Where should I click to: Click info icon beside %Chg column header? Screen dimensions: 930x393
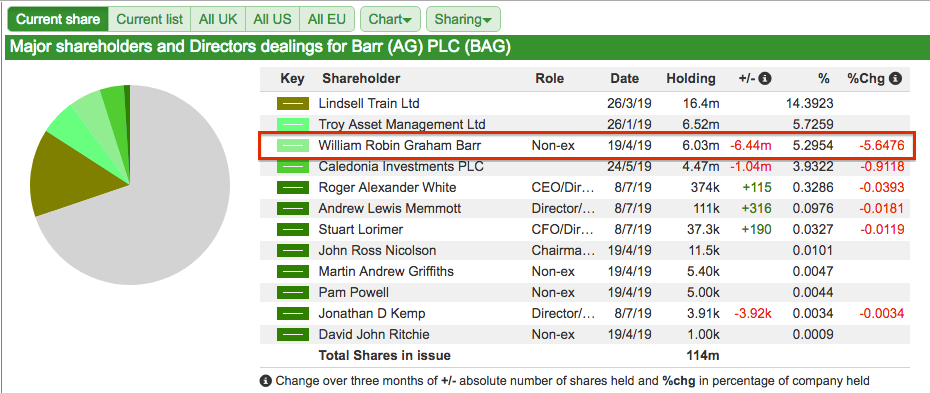point(896,79)
